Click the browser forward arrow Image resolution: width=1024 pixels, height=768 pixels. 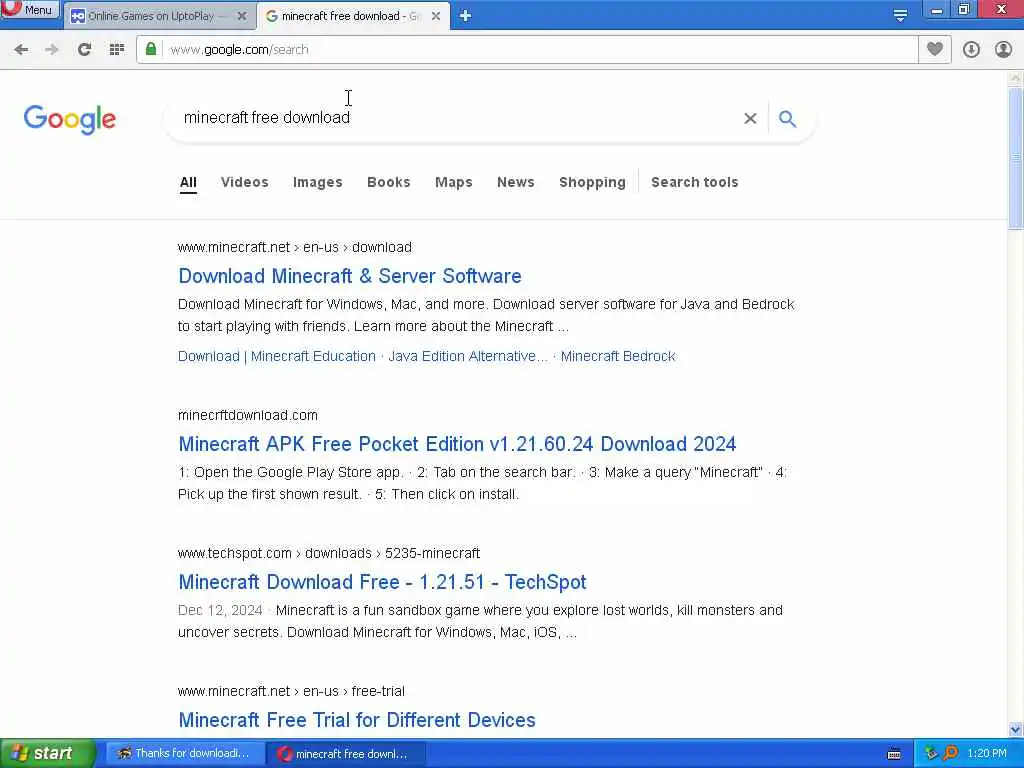point(52,50)
